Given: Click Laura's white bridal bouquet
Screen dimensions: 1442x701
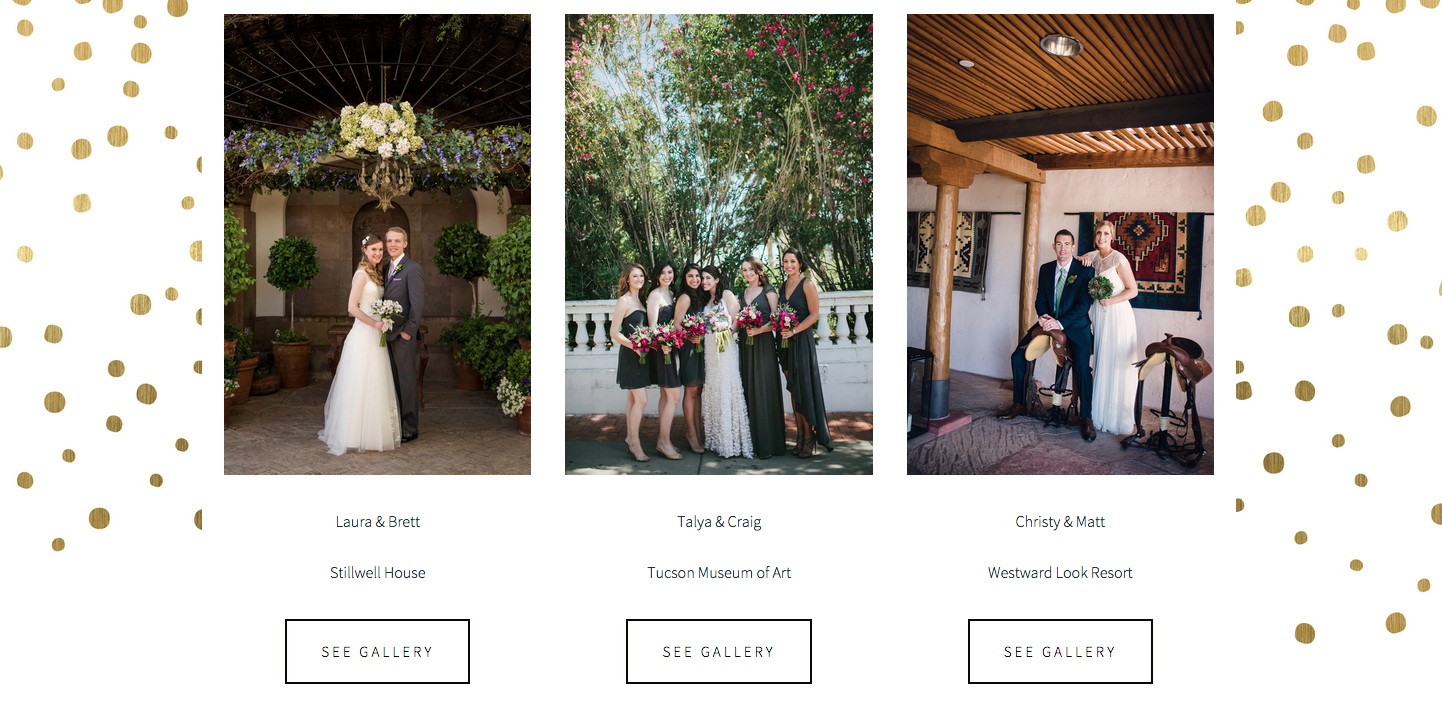Looking at the screenshot, I should coord(386,315).
